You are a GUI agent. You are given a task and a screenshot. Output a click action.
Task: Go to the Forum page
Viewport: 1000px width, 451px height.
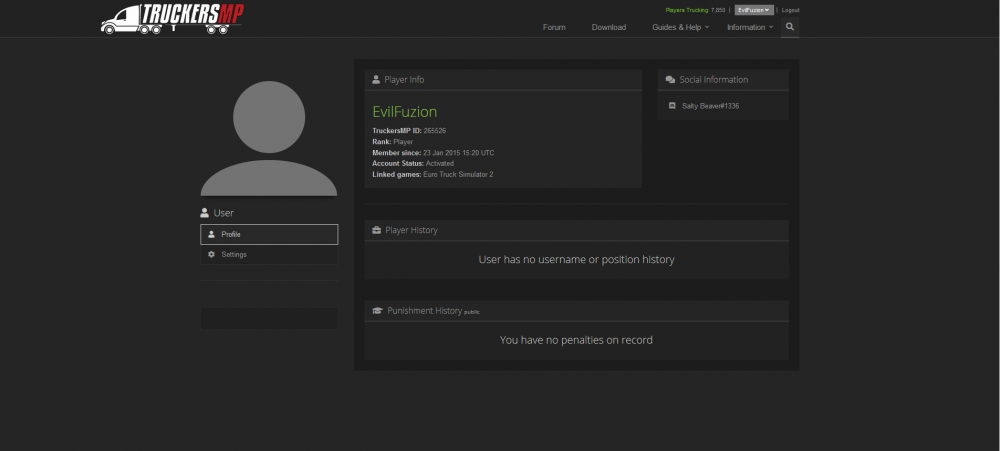coord(554,27)
